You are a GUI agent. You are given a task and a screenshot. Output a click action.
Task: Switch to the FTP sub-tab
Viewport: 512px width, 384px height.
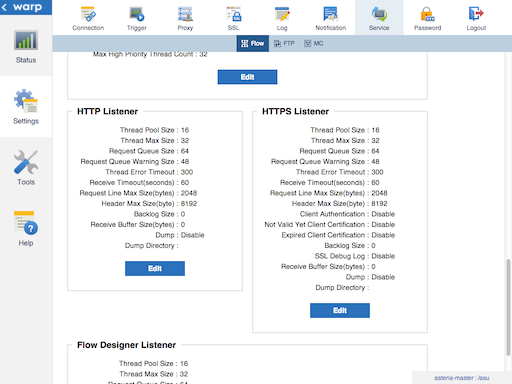[x=284, y=43]
